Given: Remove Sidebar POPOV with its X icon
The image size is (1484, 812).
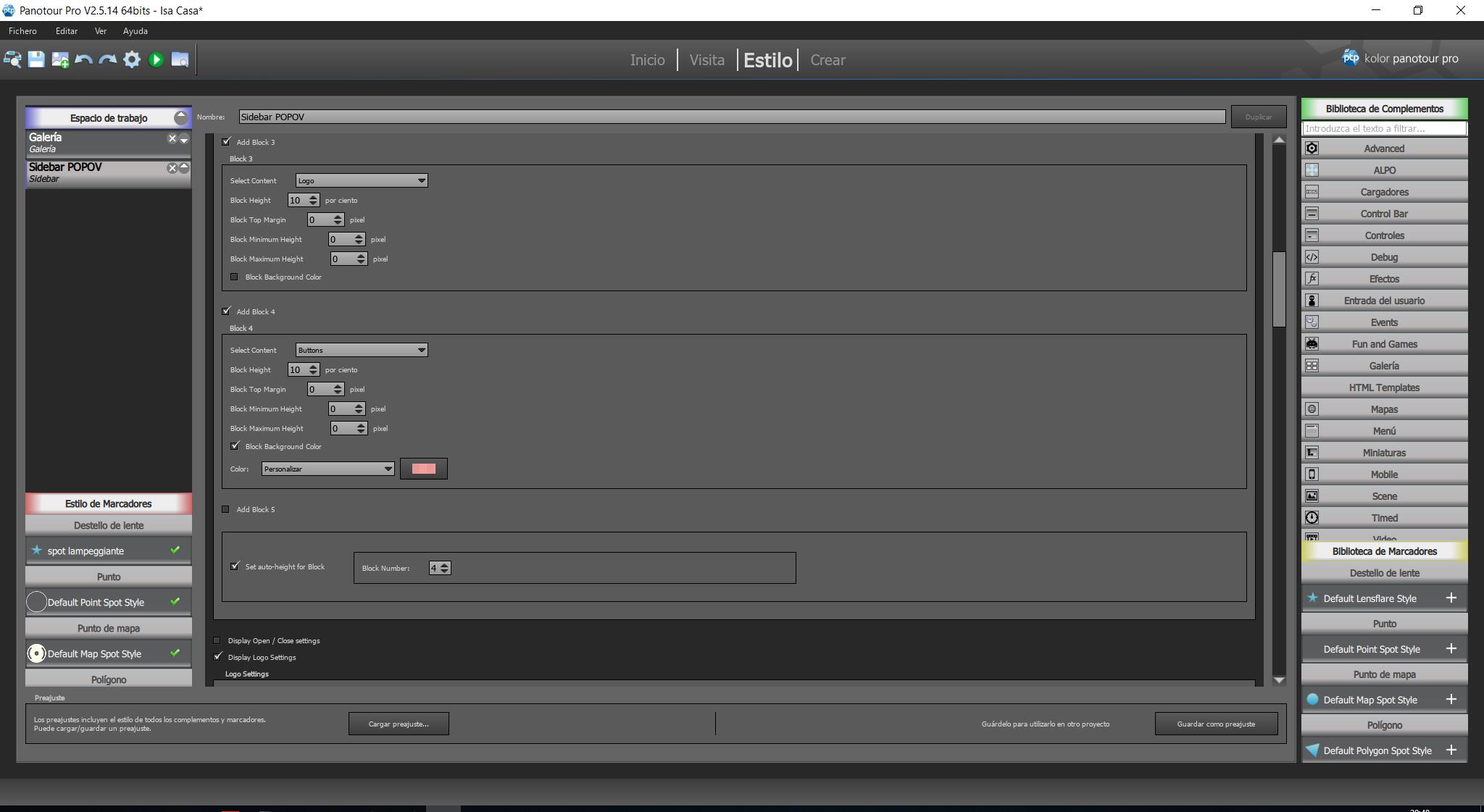Looking at the screenshot, I should coord(172,168).
